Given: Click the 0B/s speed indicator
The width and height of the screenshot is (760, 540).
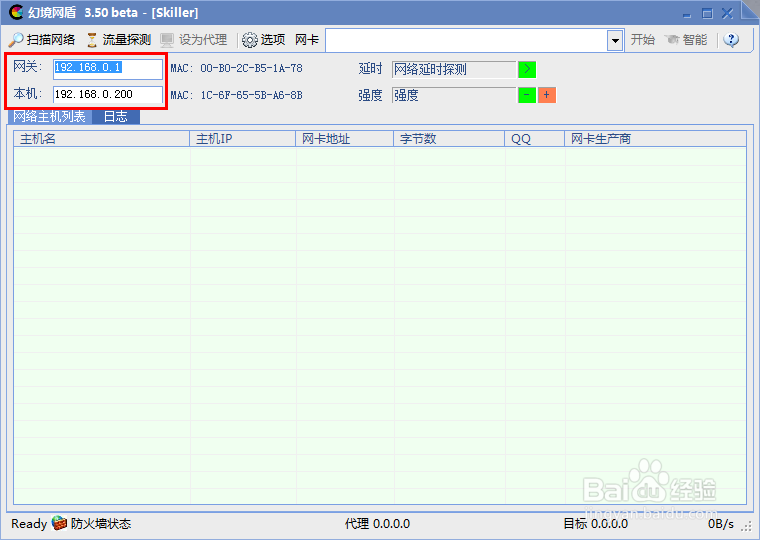Looking at the screenshot, I should pos(720,524).
